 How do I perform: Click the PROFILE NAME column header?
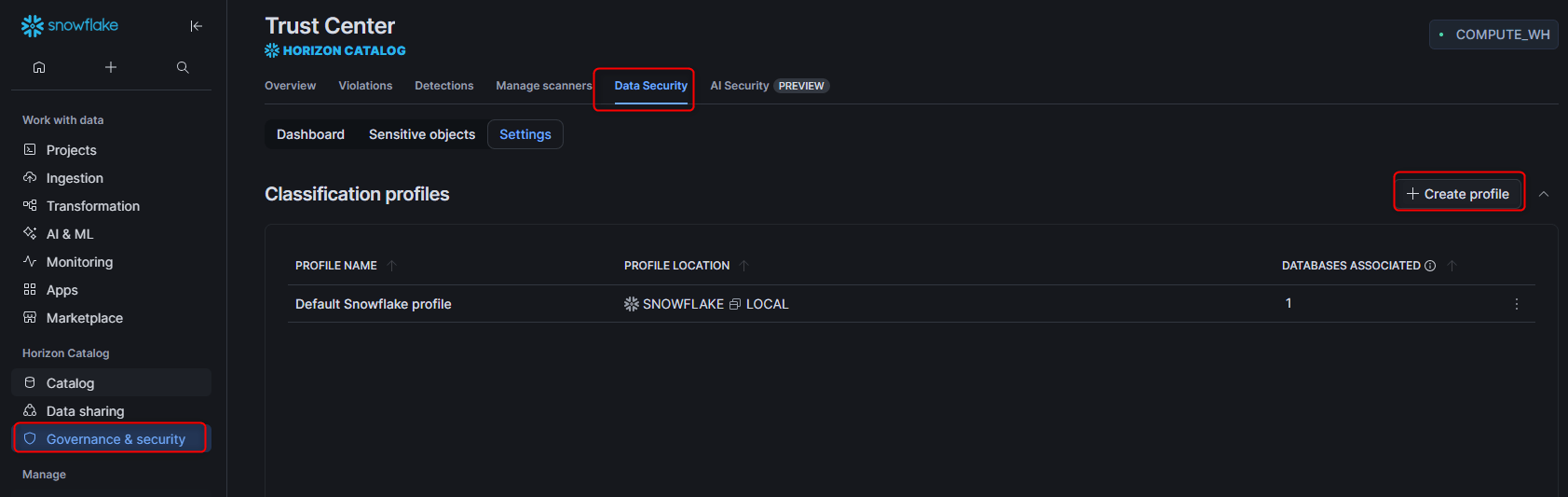[336, 266]
